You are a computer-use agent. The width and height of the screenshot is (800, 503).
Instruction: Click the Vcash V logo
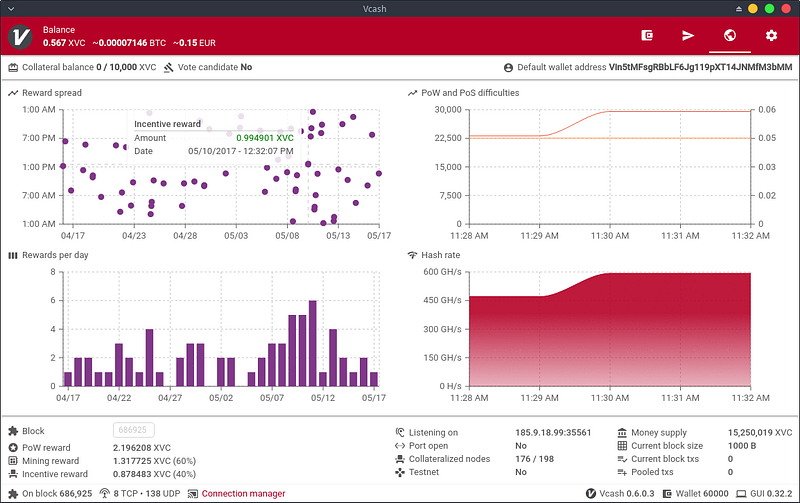pos(20,36)
